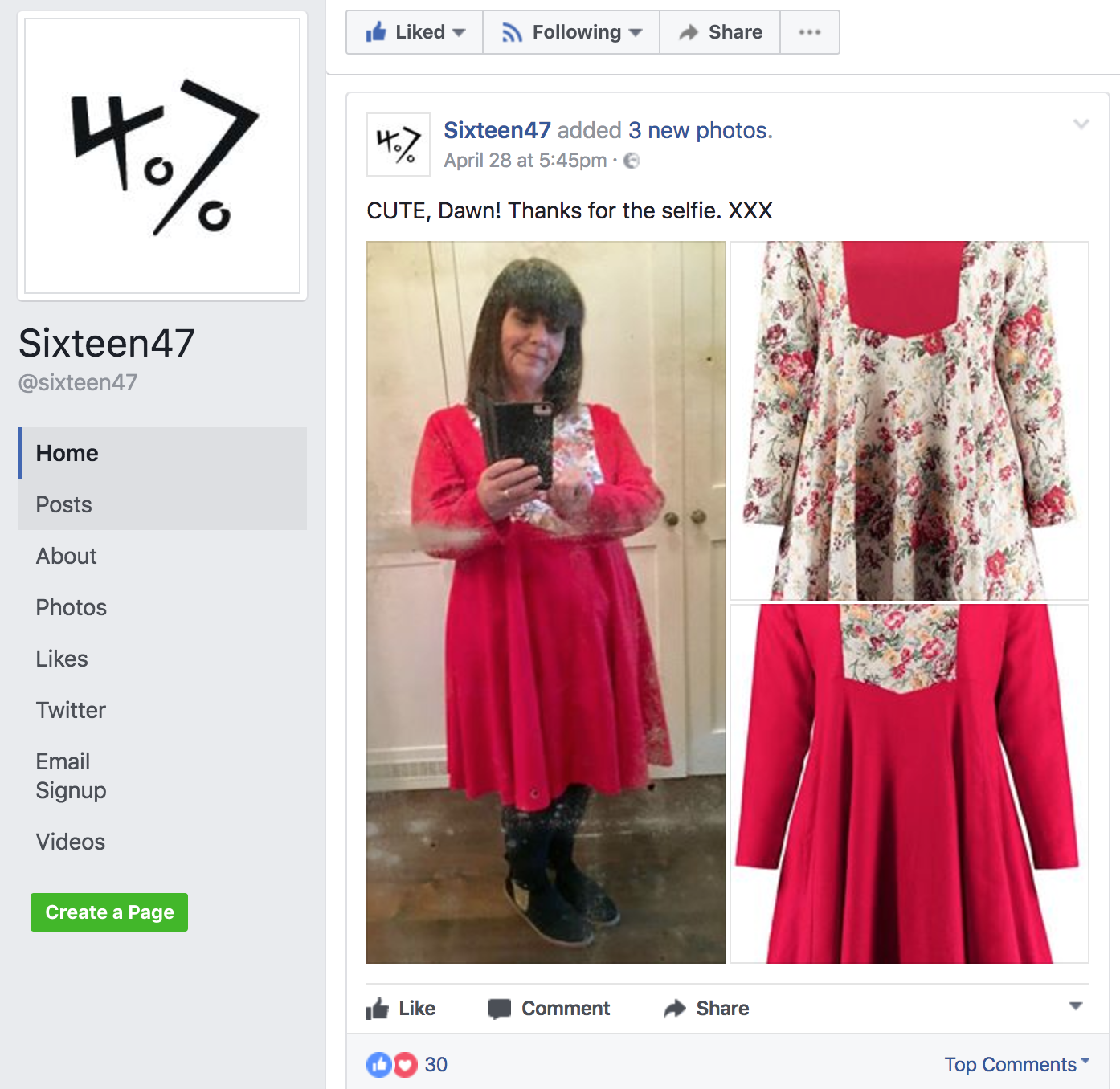Expand the post options chevron
This screenshot has width=1120, height=1089.
point(1081,124)
